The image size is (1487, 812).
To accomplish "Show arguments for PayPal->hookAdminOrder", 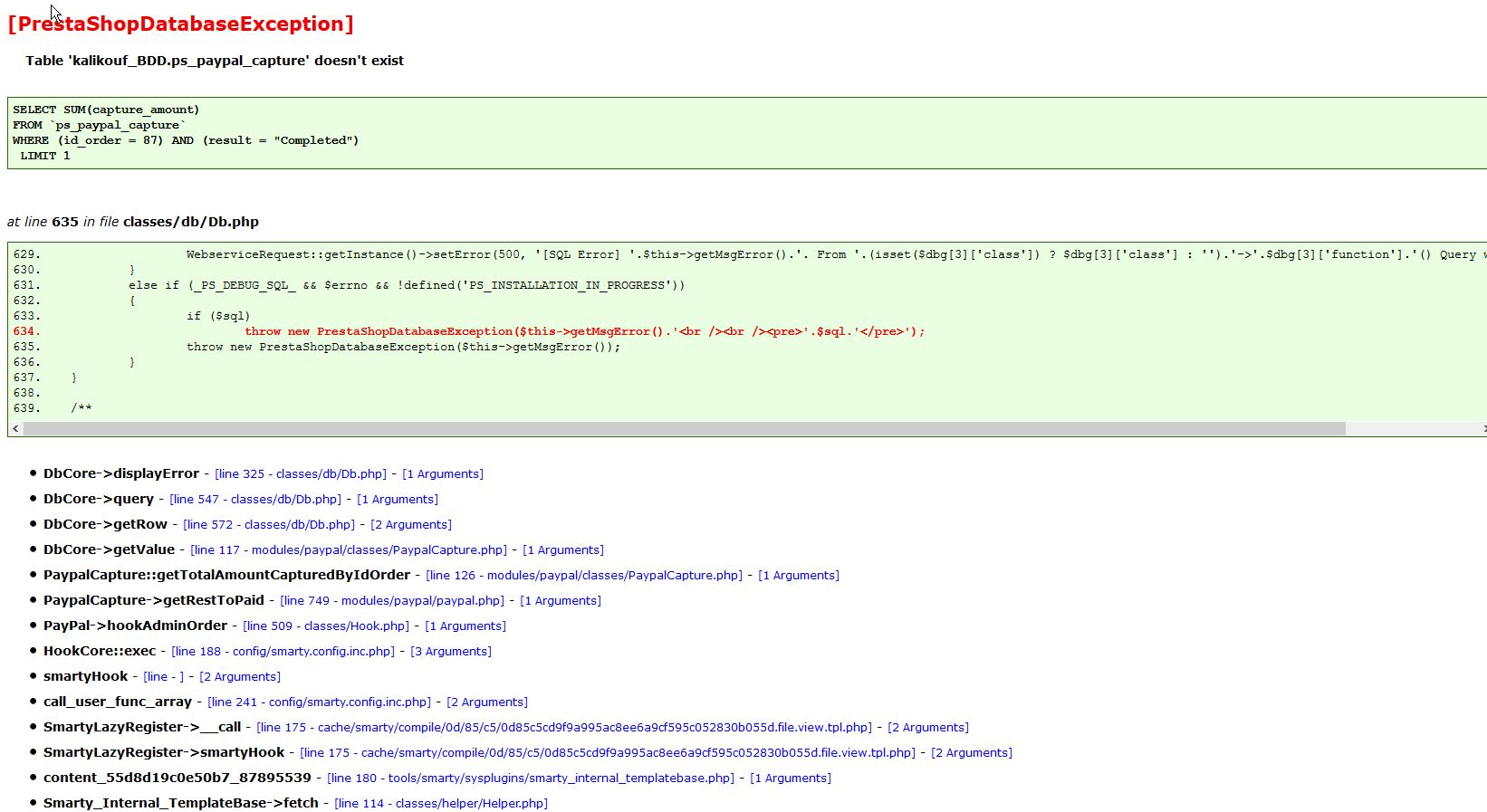I will [465, 626].
